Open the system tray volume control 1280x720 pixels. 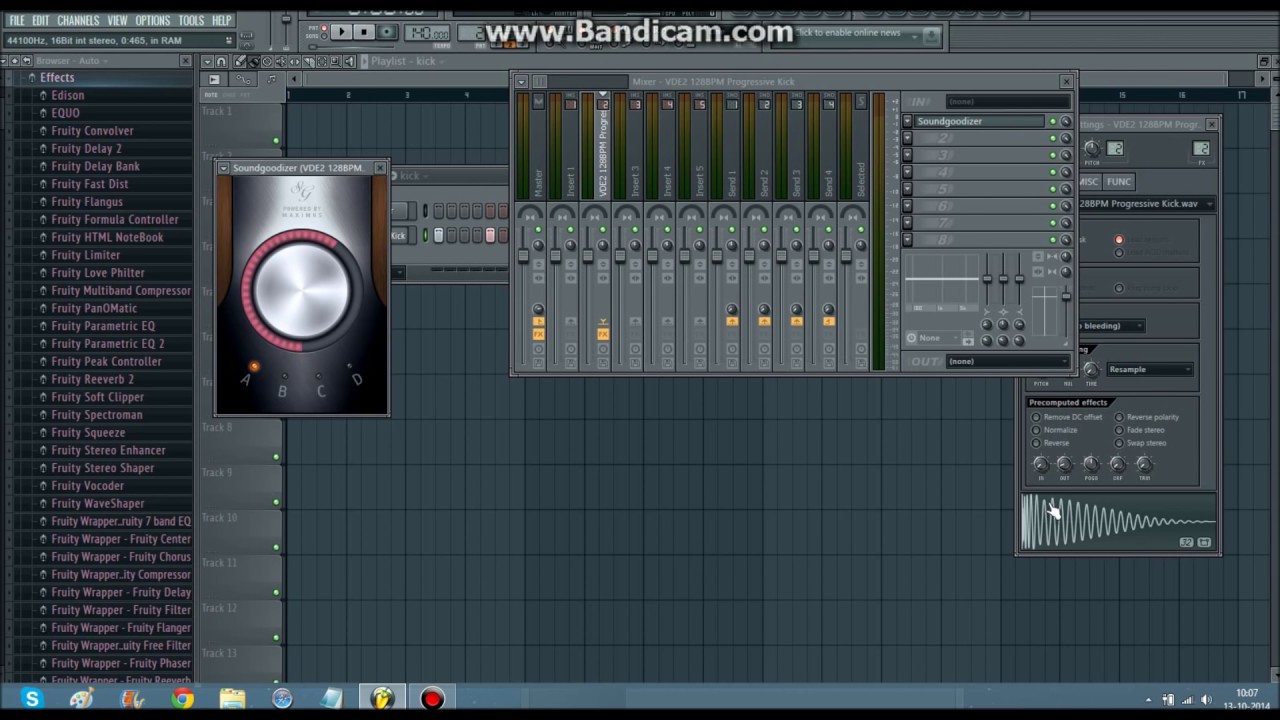point(1206,700)
